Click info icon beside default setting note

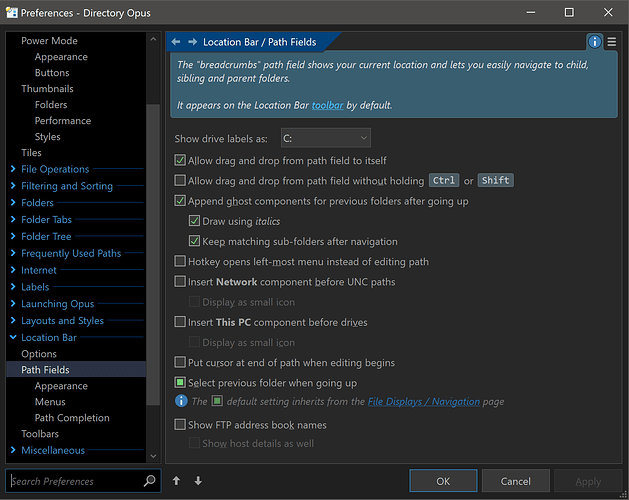point(181,400)
